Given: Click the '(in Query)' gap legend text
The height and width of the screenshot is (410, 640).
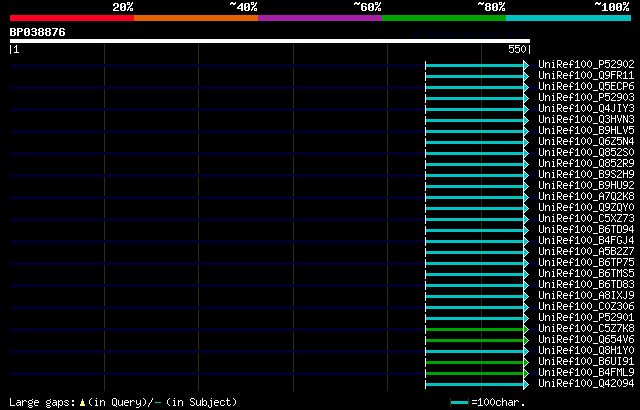Looking at the screenshot, I should coord(117,402).
